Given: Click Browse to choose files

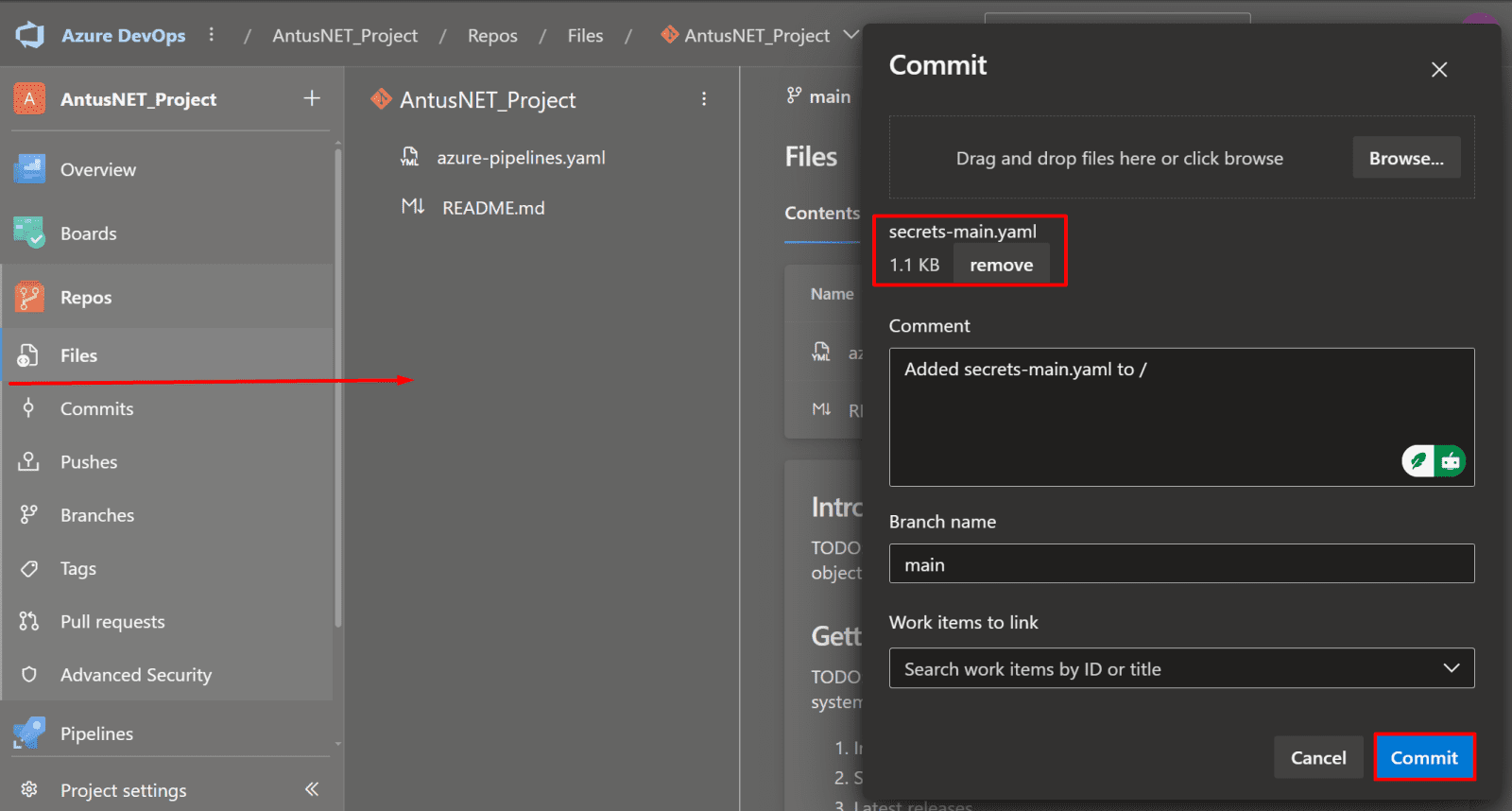Looking at the screenshot, I should (1405, 158).
